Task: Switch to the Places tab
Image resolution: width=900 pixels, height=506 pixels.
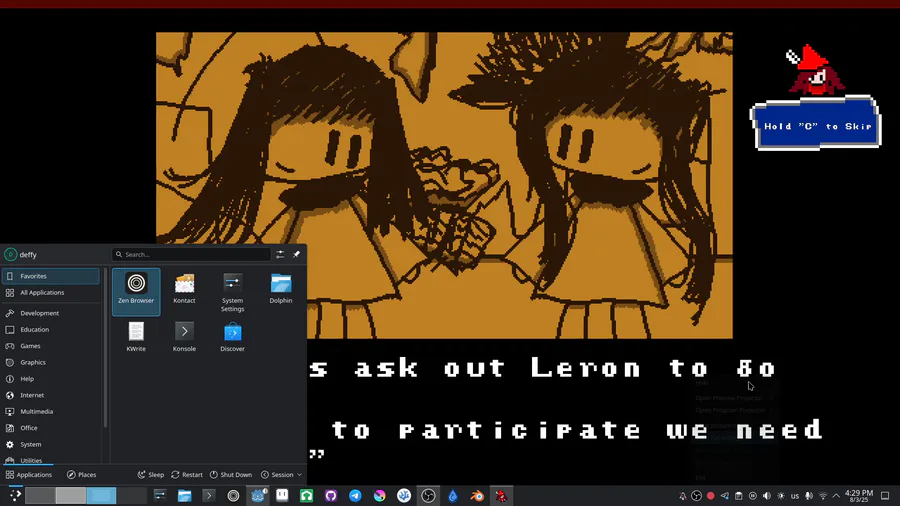Action: pyautogui.click(x=82, y=474)
